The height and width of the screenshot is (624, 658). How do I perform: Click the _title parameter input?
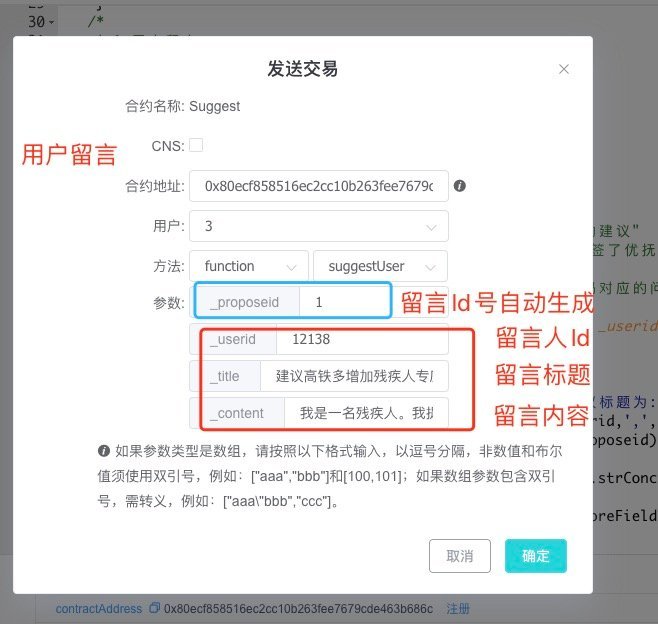354,376
